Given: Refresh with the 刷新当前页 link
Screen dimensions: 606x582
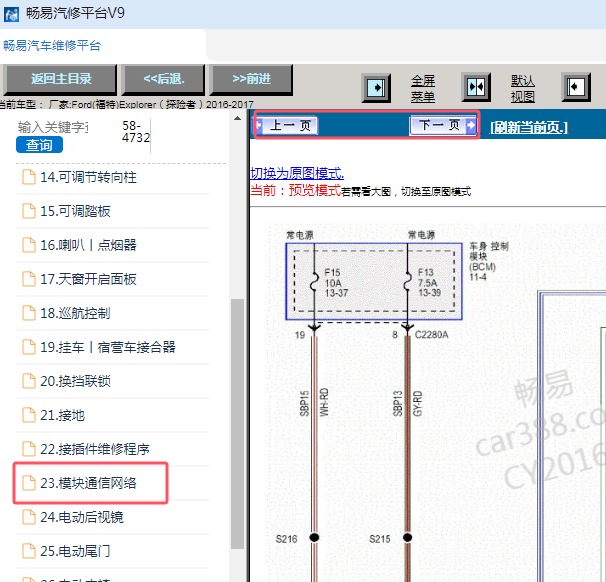Looking at the screenshot, I should 529,127.
